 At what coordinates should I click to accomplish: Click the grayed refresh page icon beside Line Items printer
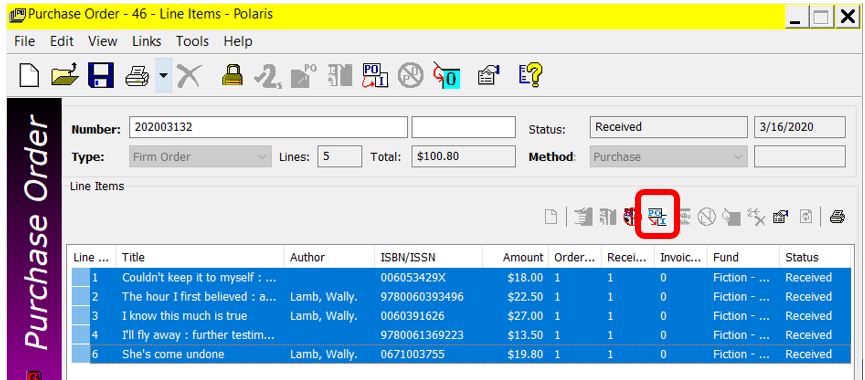[x=806, y=217]
